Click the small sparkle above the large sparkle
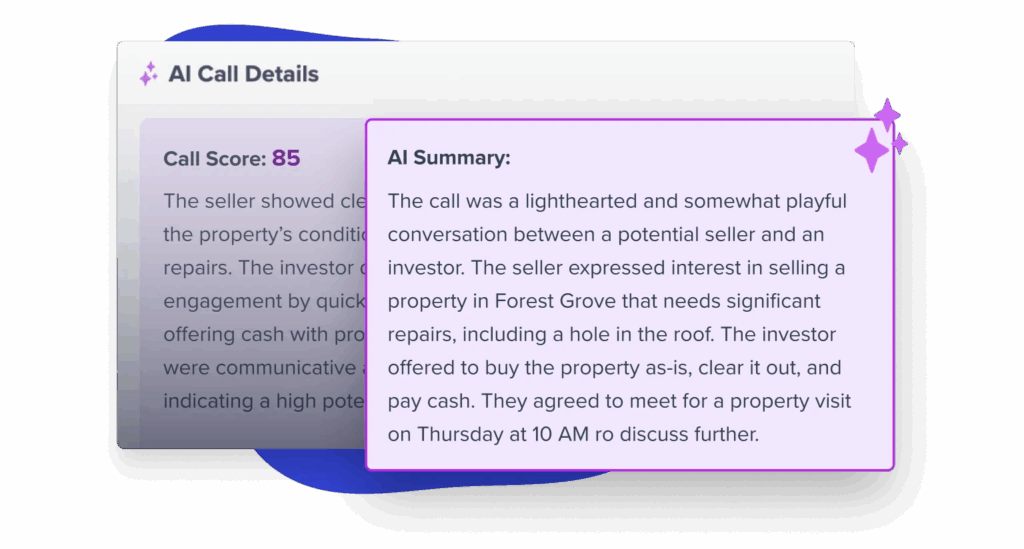 click(887, 114)
